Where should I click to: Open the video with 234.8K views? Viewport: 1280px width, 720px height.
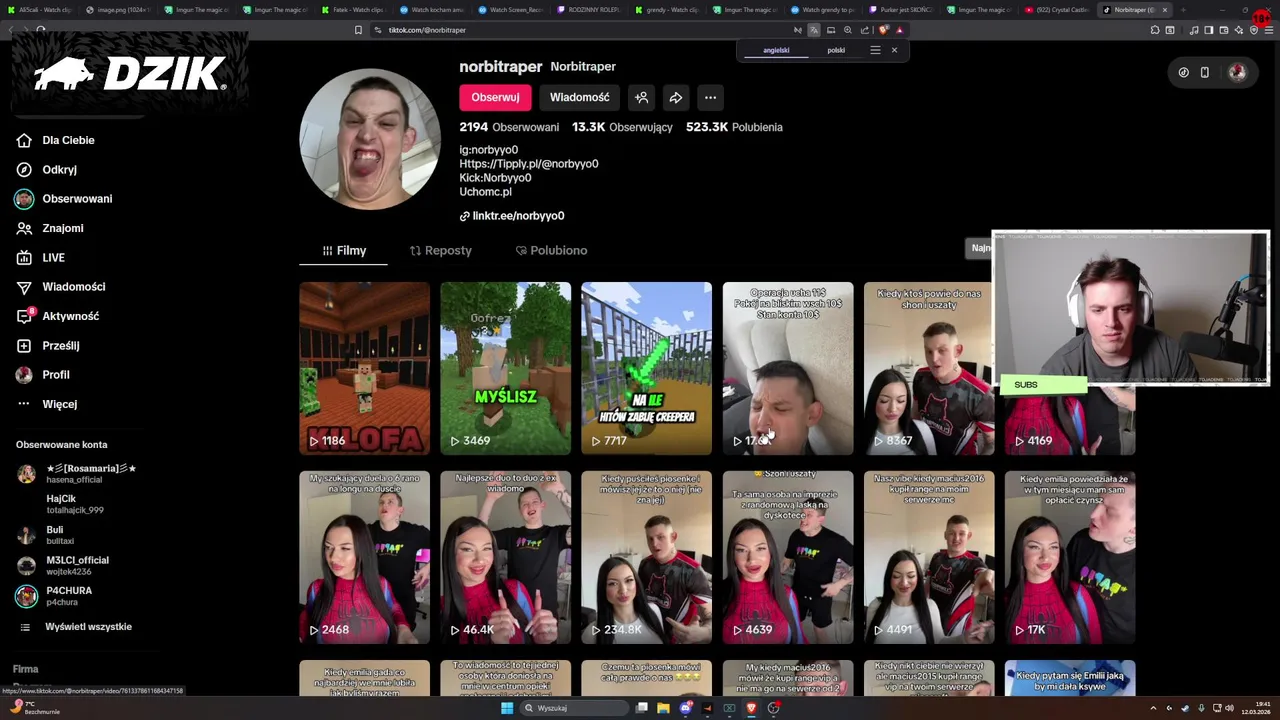(646, 557)
